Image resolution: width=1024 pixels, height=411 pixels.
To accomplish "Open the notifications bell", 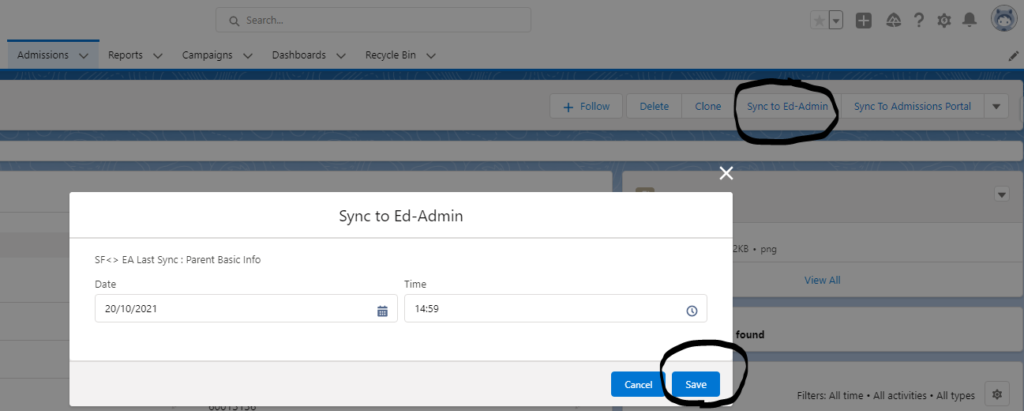I will [970, 21].
